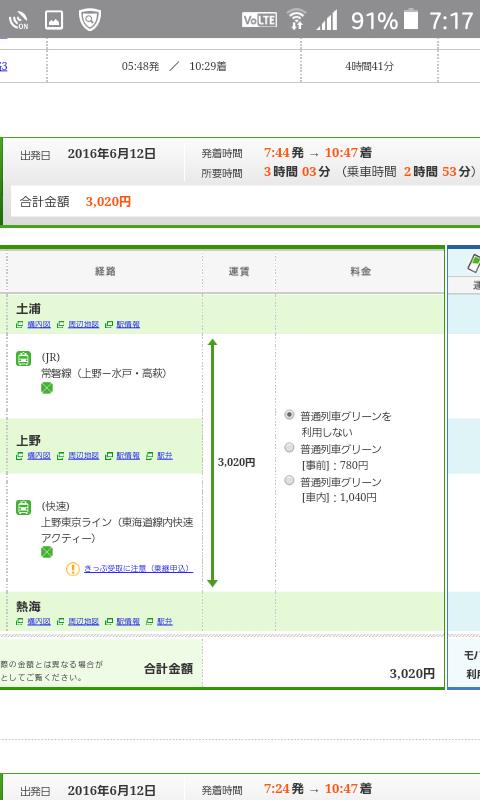Tap 05:48発 ／ 10:29着 time cell
The image size is (480, 800).
click(174, 66)
